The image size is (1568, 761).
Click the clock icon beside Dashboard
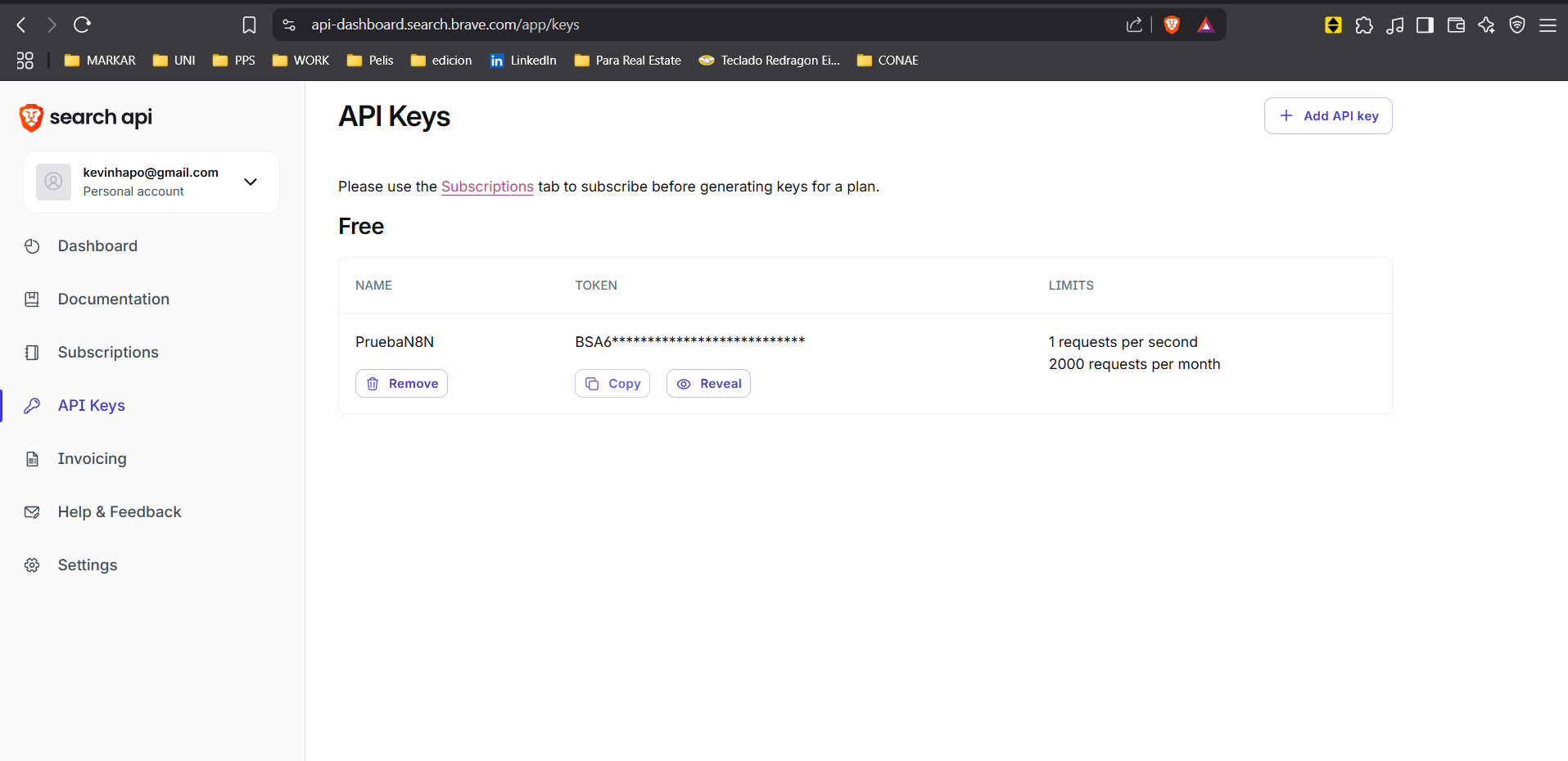(32, 246)
